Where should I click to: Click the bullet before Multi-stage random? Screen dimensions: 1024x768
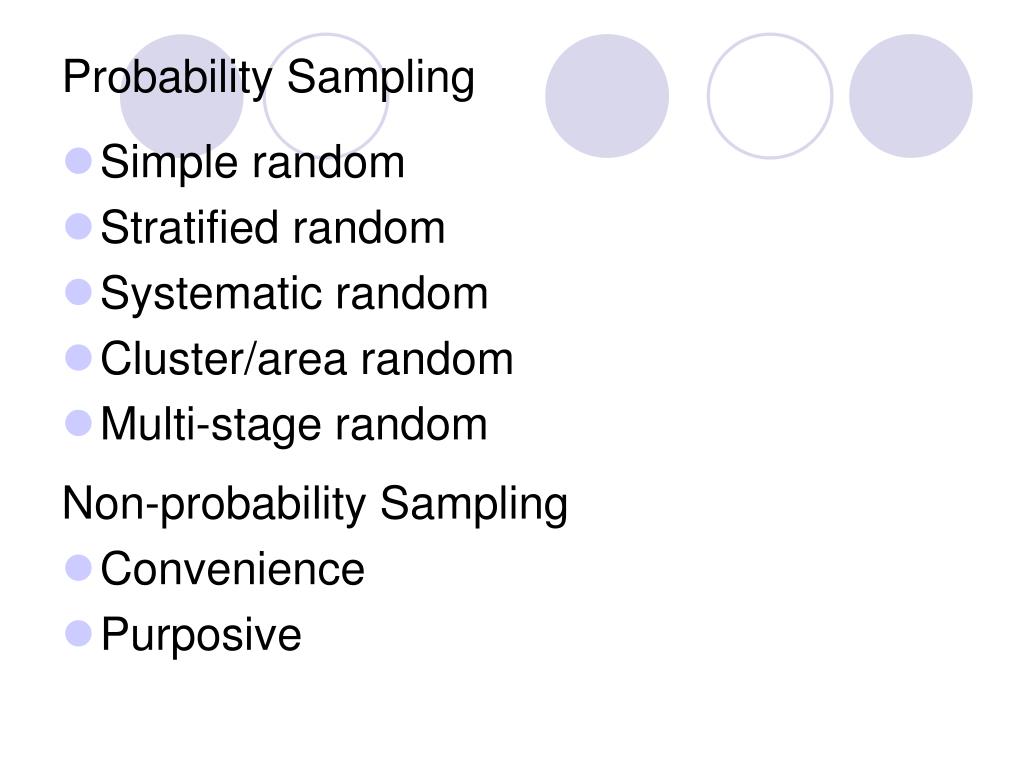(78, 423)
